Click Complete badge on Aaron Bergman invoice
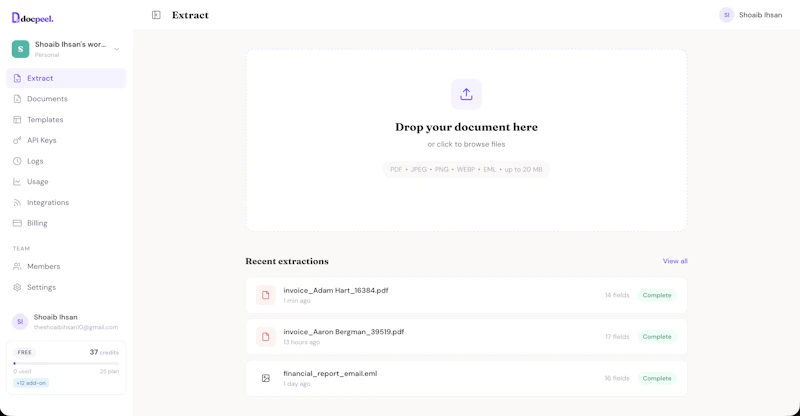This screenshot has height=416, width=800. [x=657, y=337]
